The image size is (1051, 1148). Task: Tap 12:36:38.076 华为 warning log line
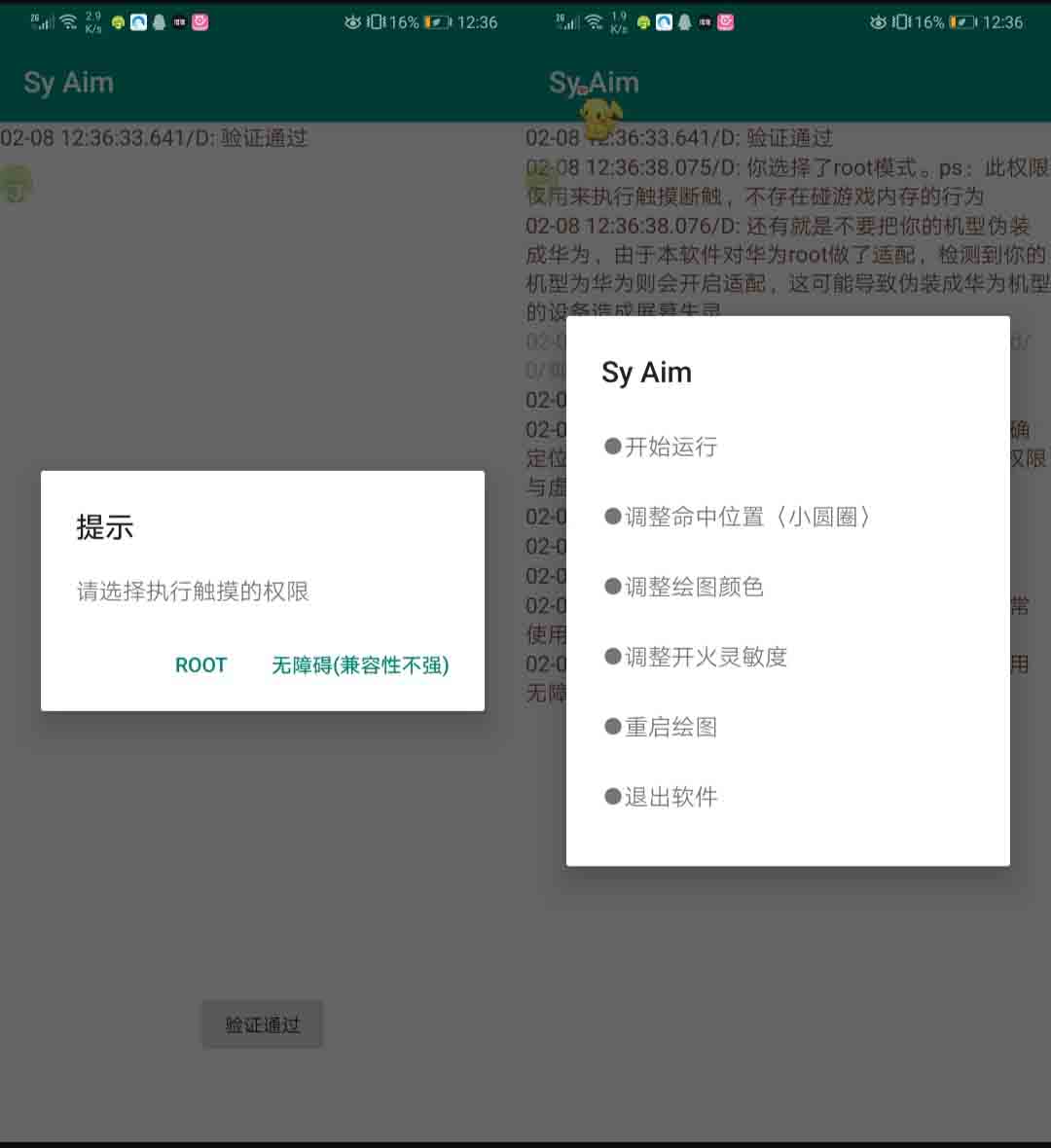pyautogui.click(x=788, y=269)
